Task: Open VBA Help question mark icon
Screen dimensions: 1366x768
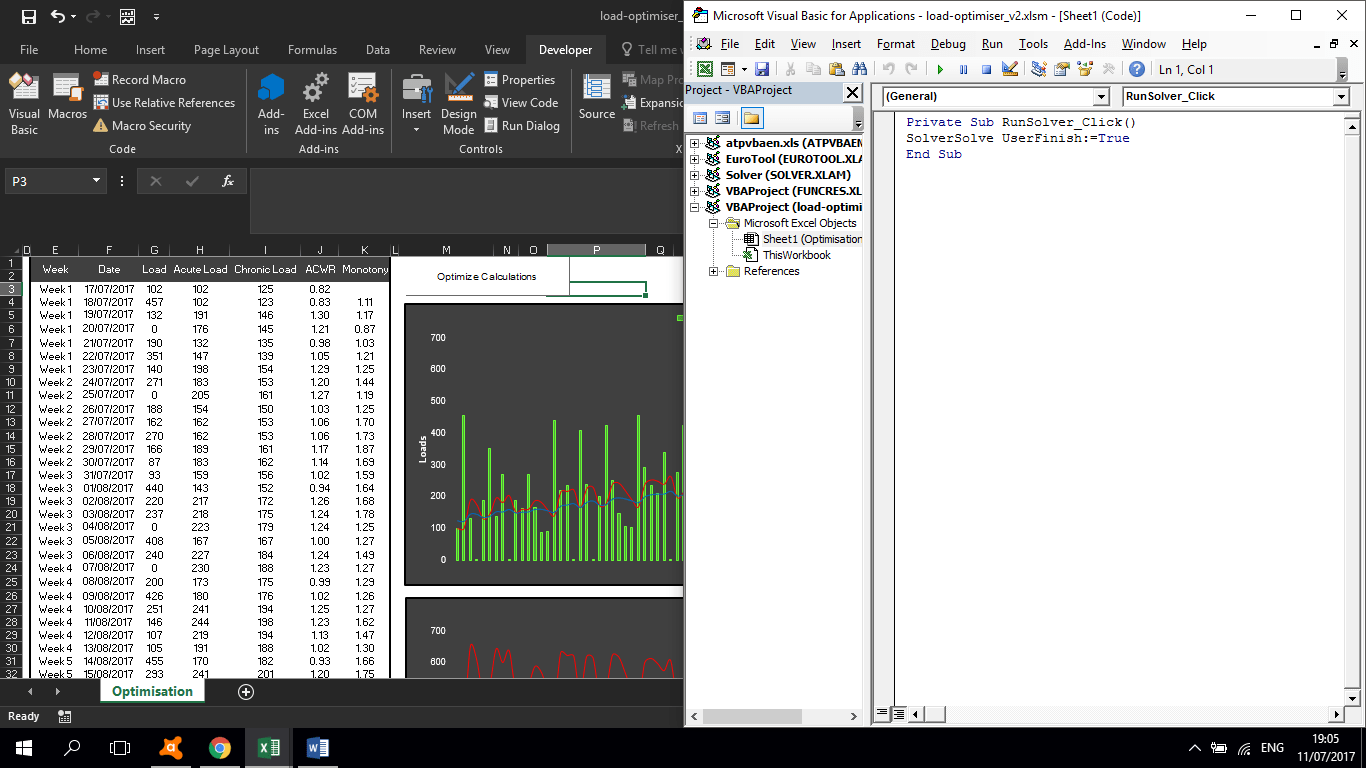Action: point(1137,70)
